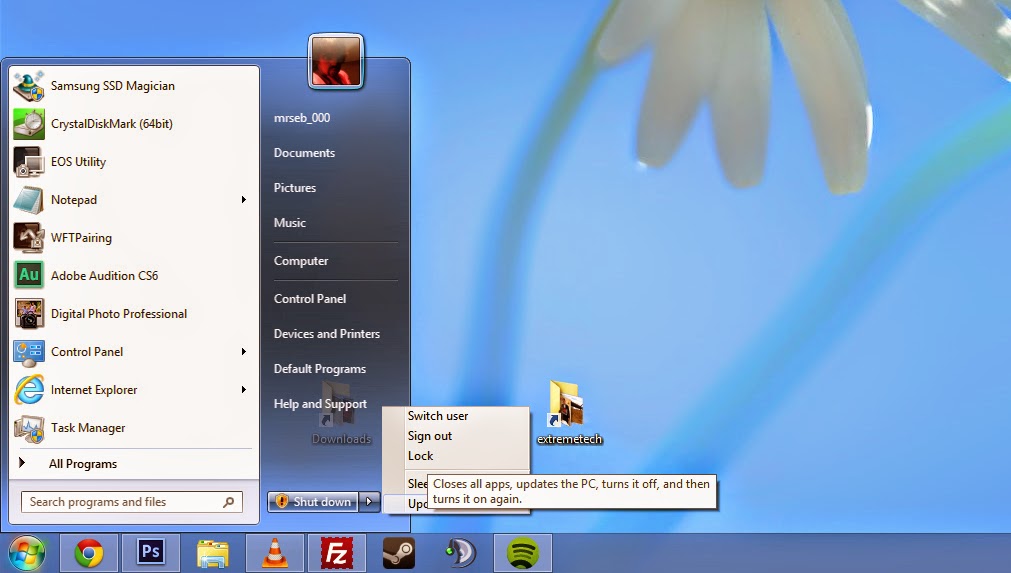Open the EOS Utility icon

tap(29, 162)
